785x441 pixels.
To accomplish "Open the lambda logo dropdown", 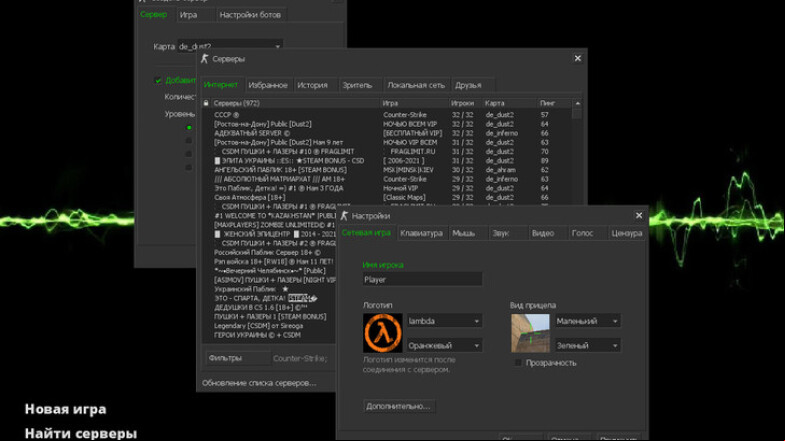I will click(444, 321).
